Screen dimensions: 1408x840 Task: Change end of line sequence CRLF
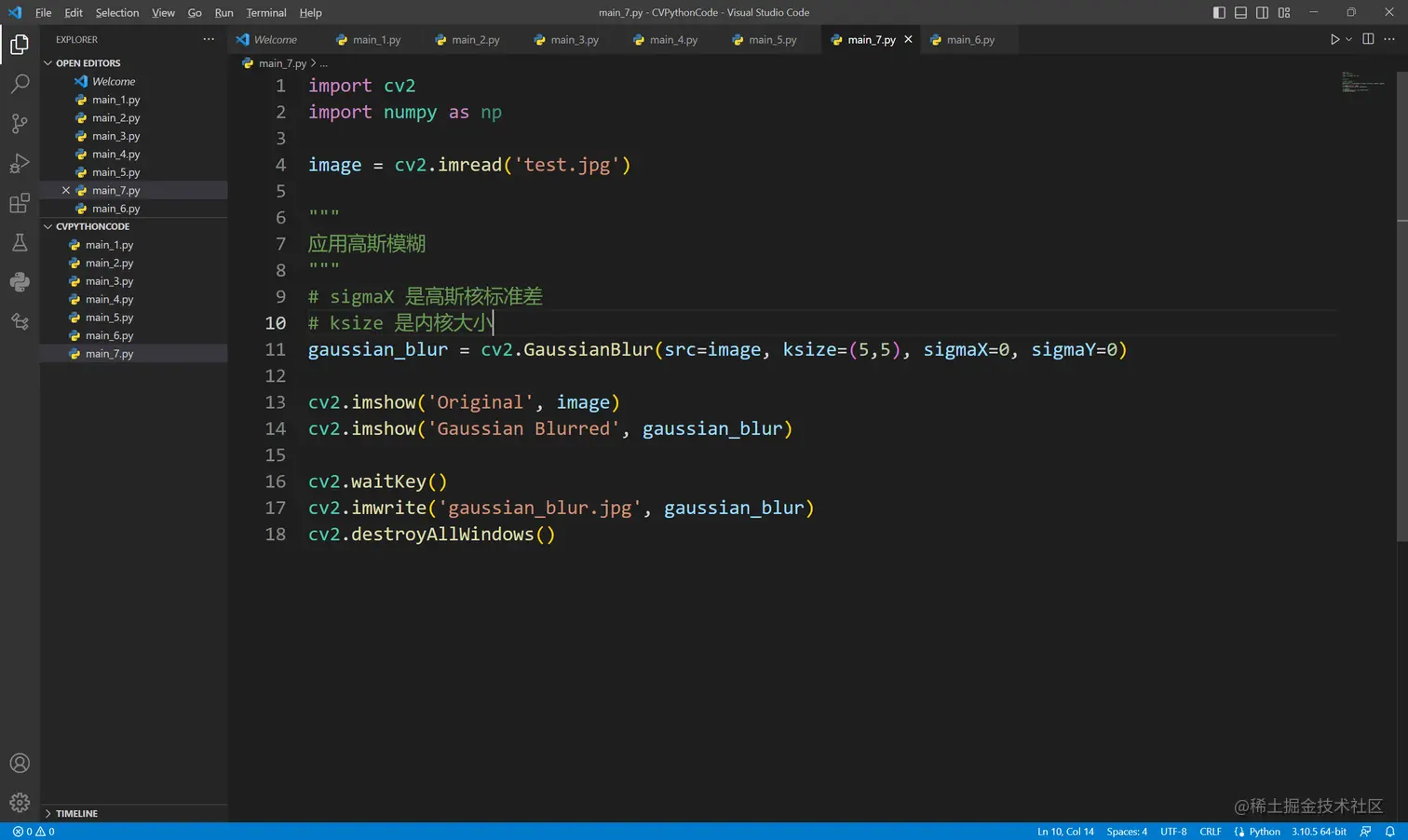click(1211, 832)
